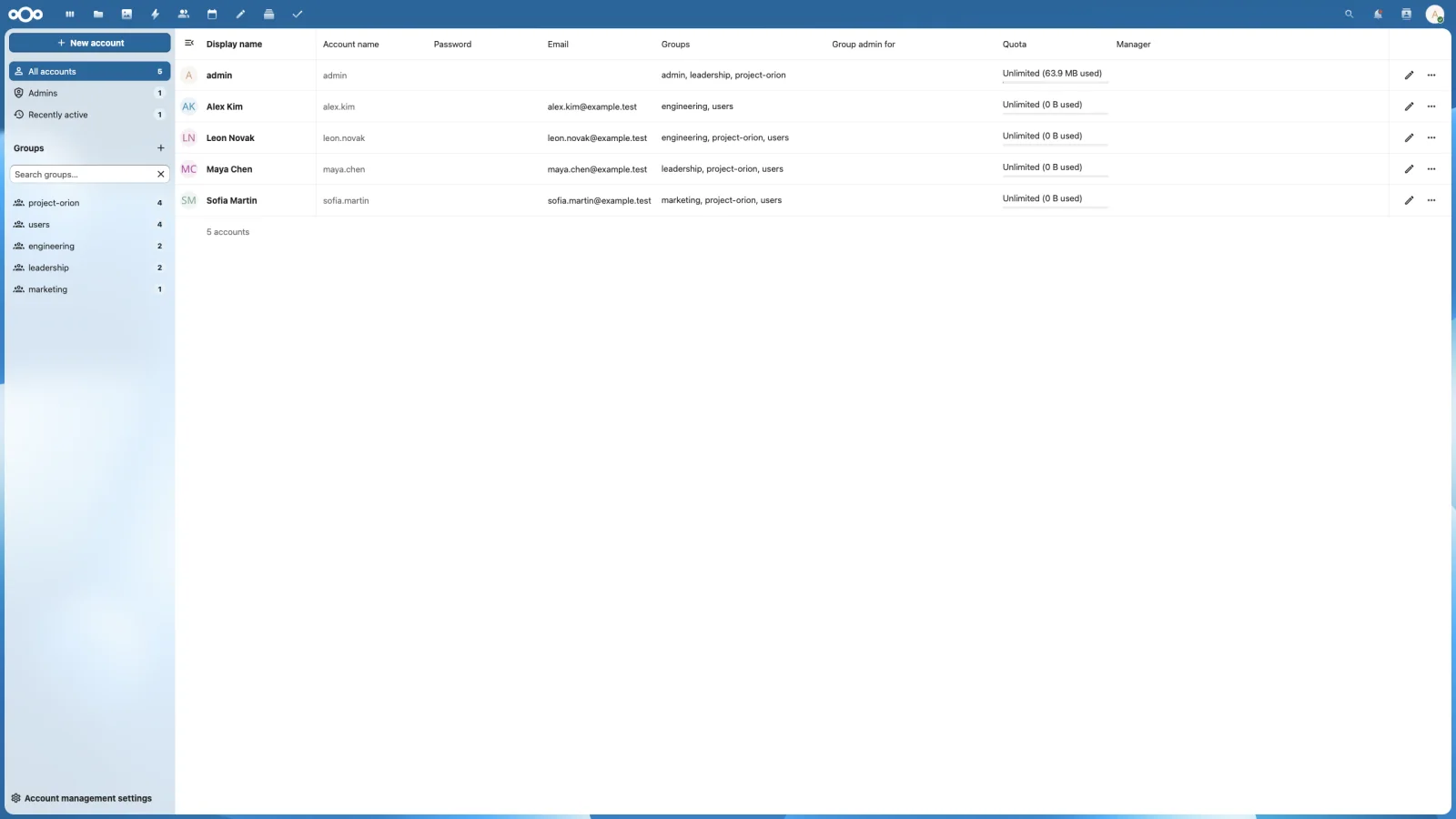Choose the marketing group in the sidebar

pyautogui.click(x=89, y=289)
